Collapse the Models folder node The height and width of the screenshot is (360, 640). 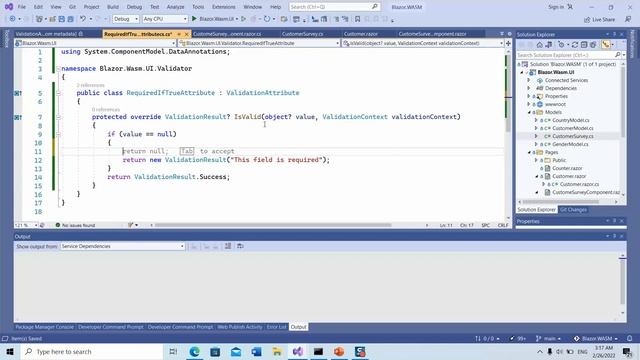click(530, 112)
